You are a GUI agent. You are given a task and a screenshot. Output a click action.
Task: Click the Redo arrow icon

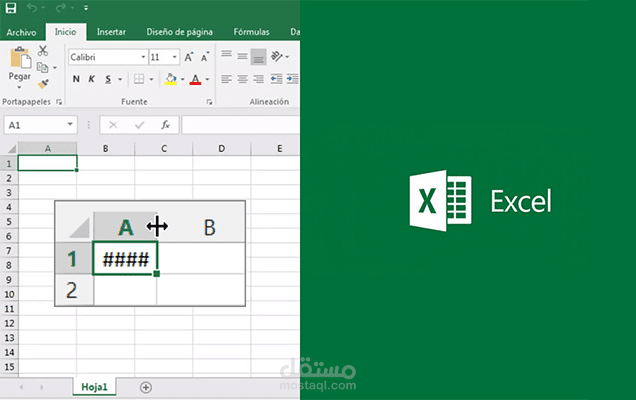[x=60, y=8]
